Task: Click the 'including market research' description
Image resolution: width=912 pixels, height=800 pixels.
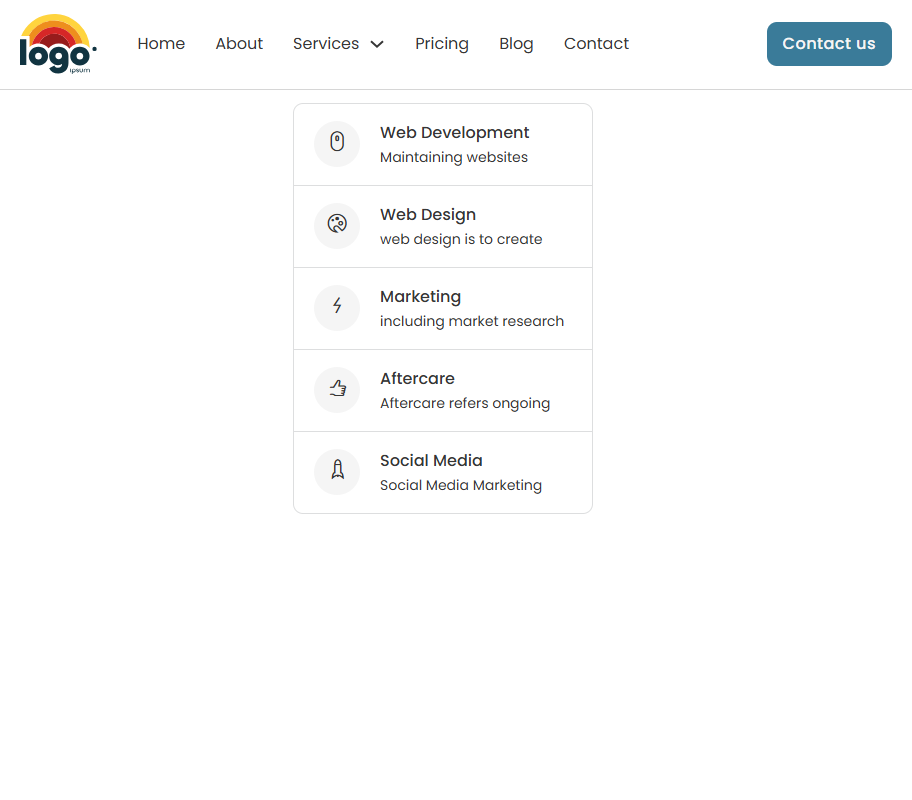Action: [472, 322]
